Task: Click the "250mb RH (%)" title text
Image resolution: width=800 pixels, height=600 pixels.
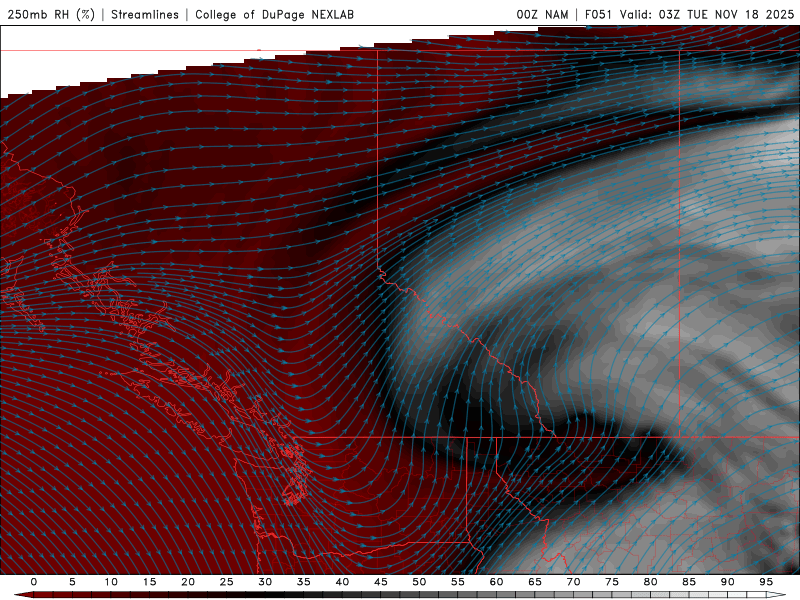Action: pyautogui.click(x=51, y=15)
